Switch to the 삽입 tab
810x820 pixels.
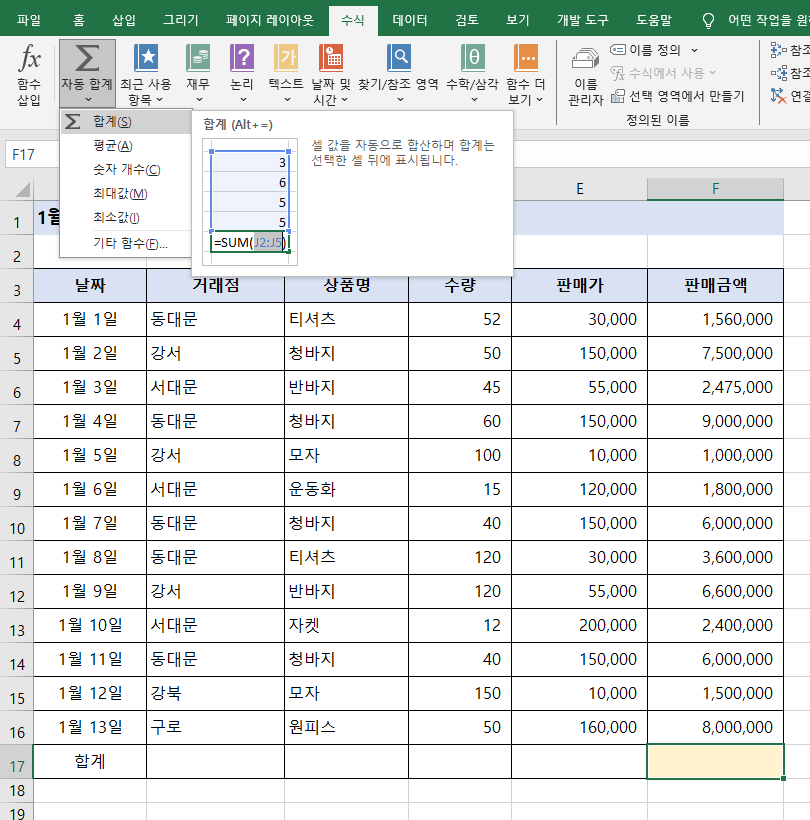pyautogui.click(x=124, y=20)
